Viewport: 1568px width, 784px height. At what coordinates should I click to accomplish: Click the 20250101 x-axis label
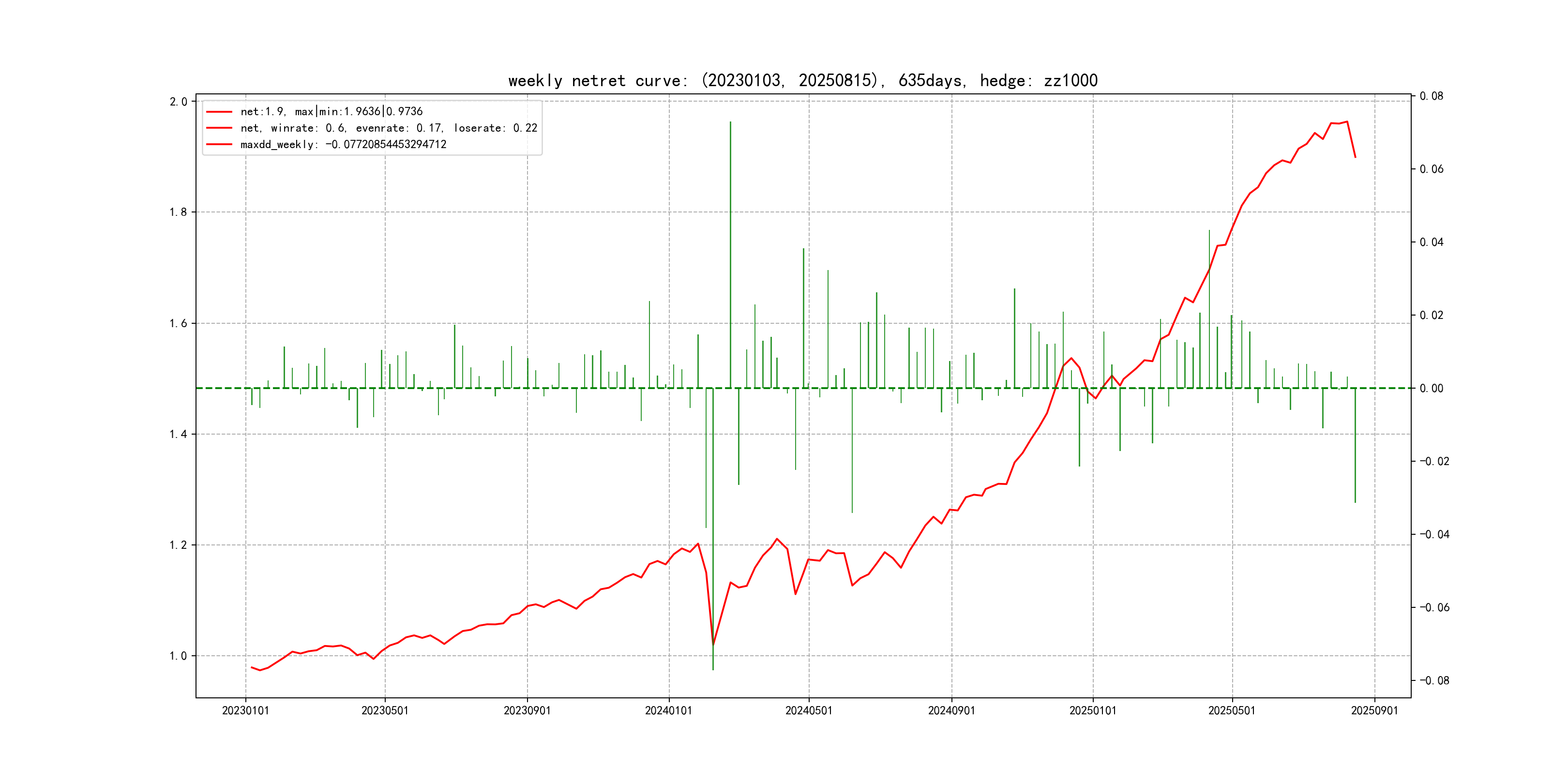point(1093,710)
